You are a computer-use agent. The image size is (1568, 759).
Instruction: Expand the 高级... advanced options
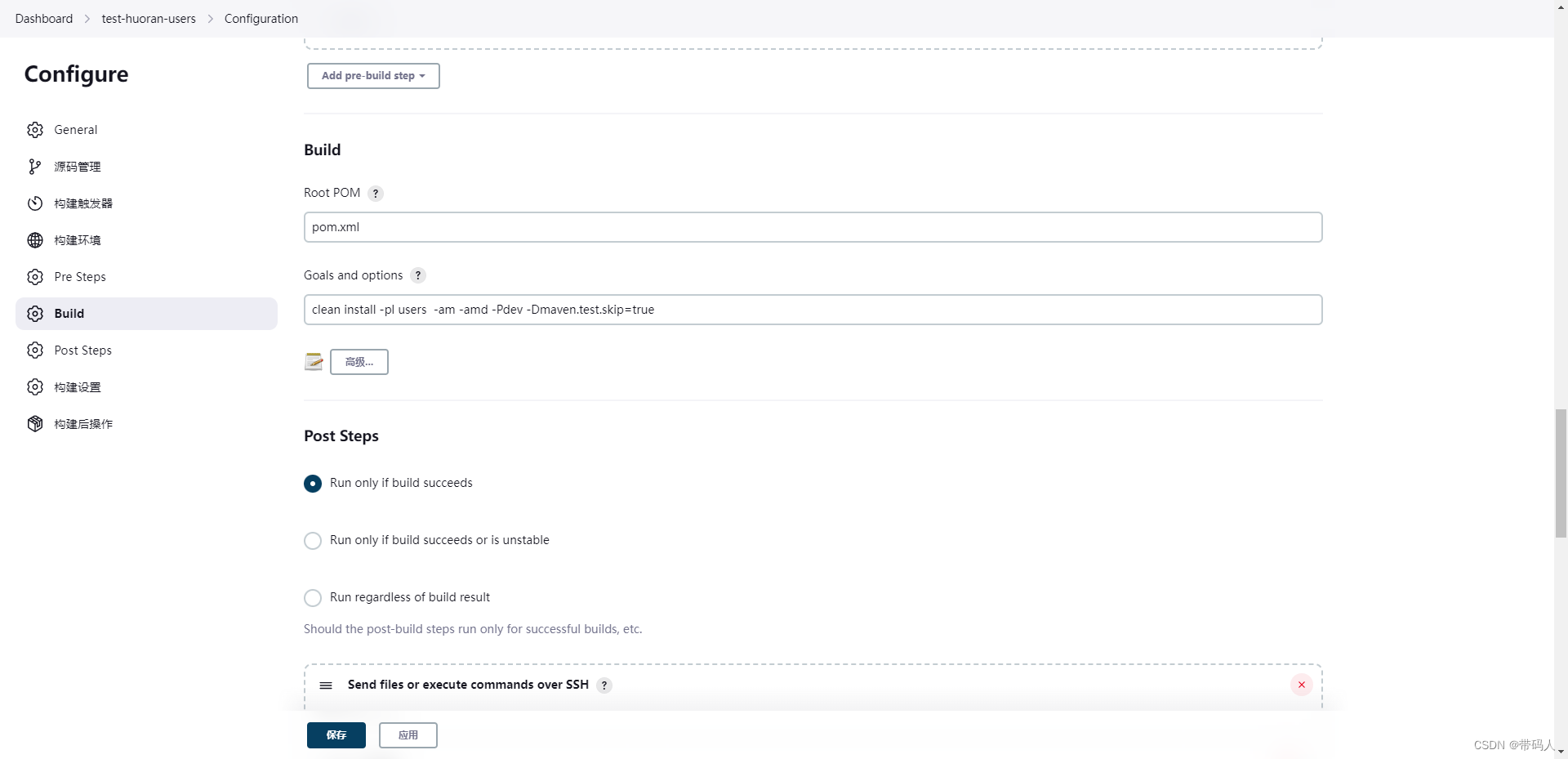(x=359, y=362)
